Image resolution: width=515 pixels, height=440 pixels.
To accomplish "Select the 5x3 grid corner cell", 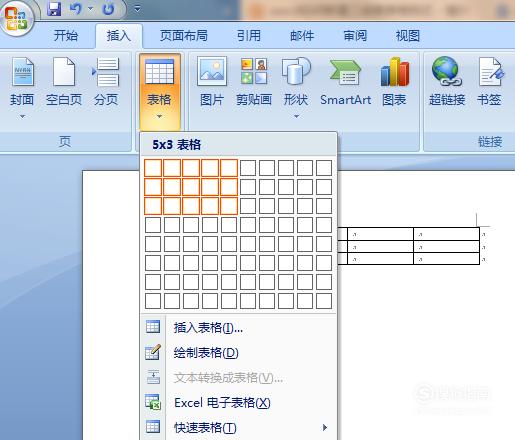I will pyautogui.click(x=229, y=206).
